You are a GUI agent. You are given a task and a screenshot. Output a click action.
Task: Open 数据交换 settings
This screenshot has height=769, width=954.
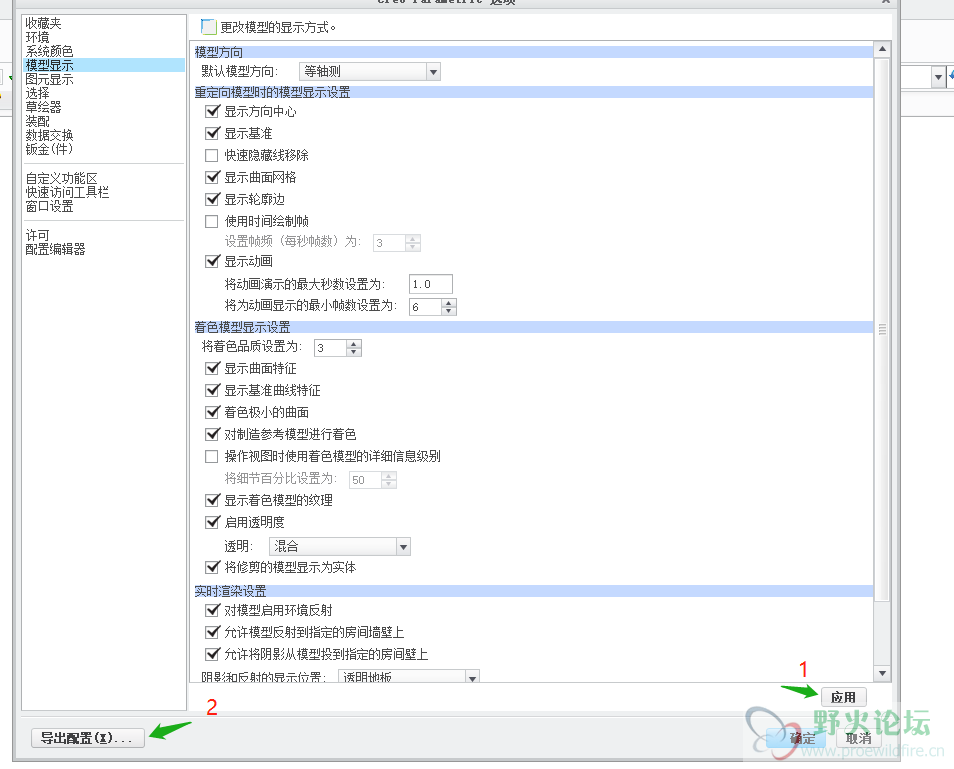click(49, 135)
